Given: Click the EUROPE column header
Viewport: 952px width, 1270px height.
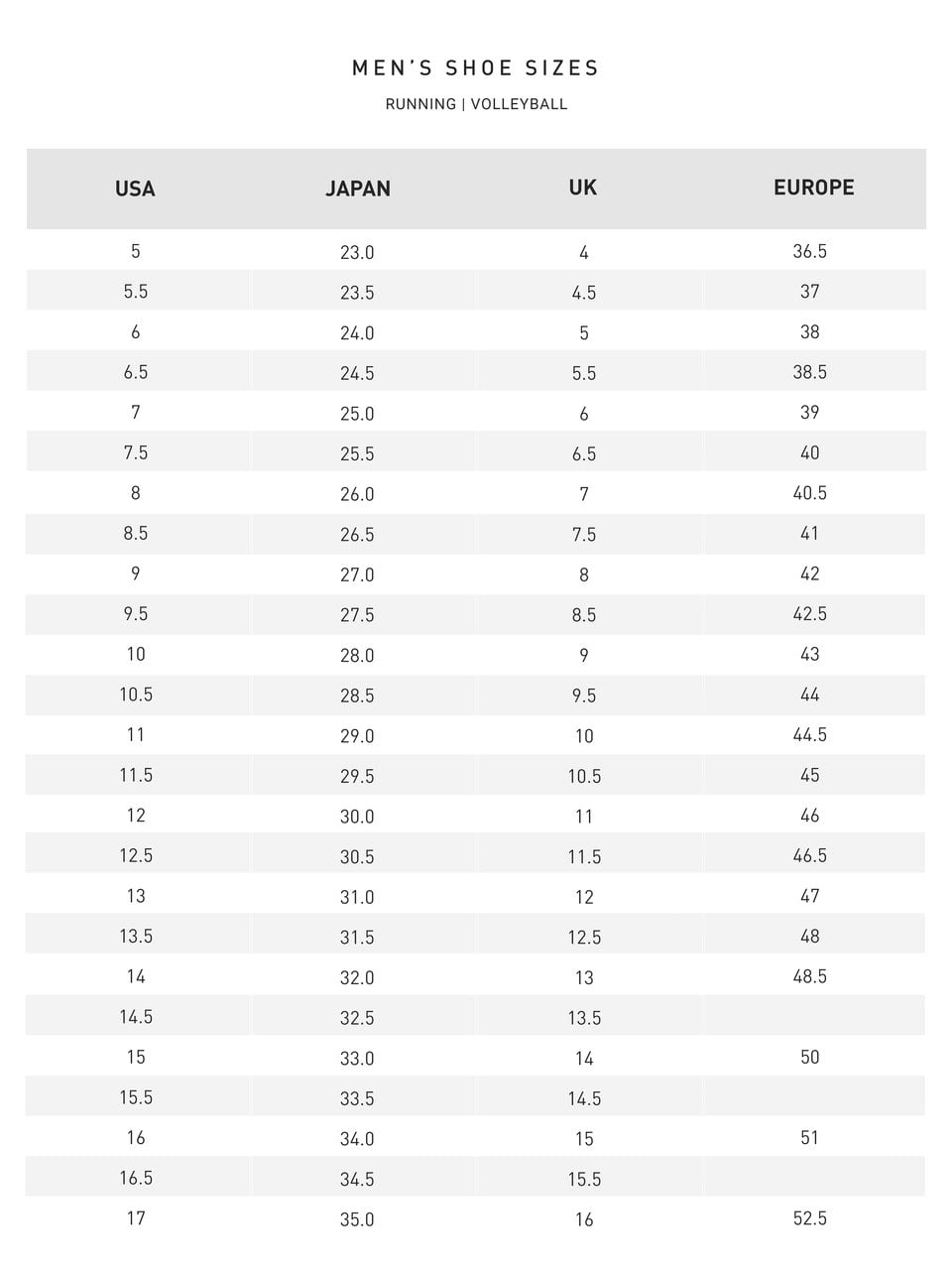Looking at the screenshot, I should pos(814,188).
